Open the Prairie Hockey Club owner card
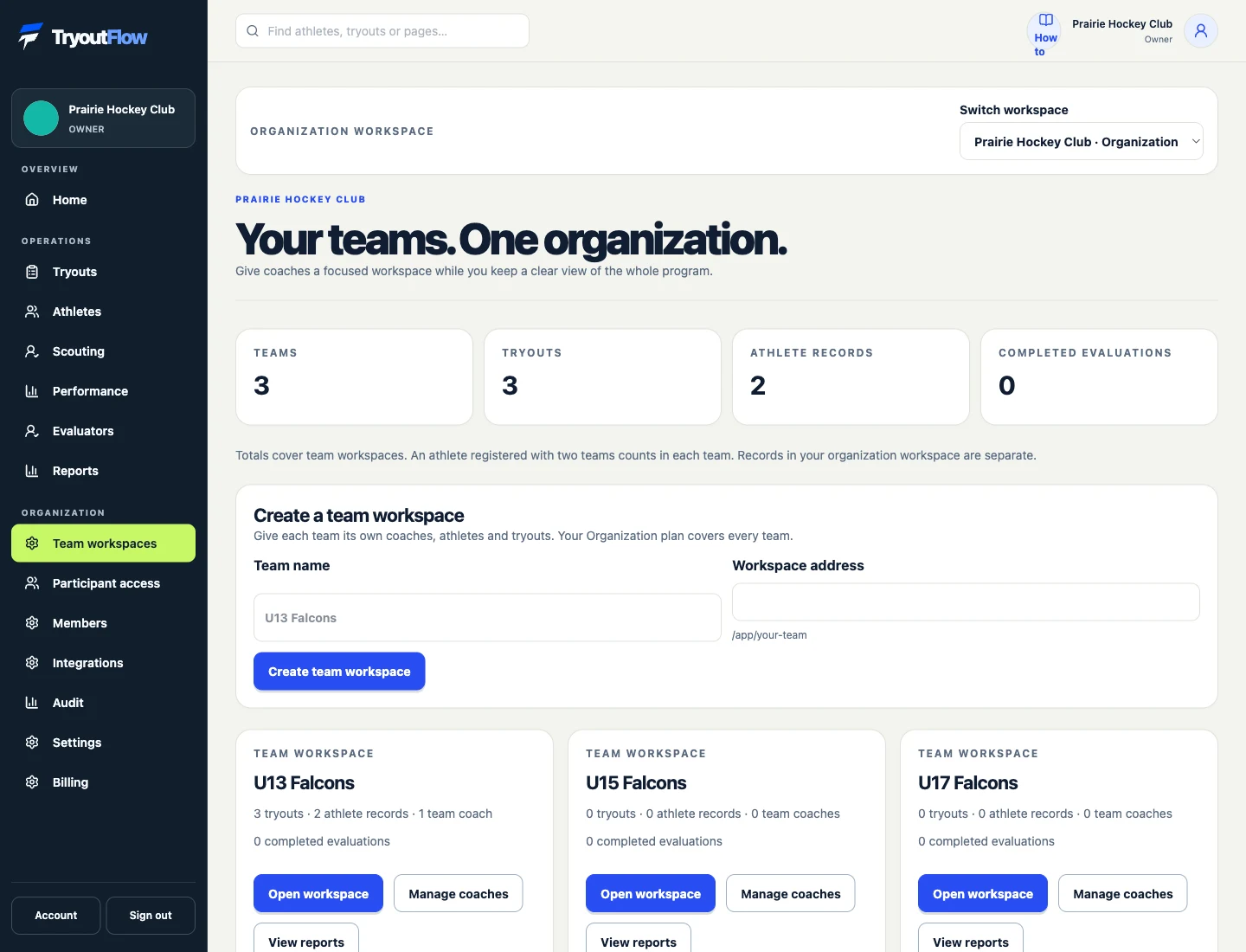Image resolution: width=1246 pixels, height=952 pixels. [x=103, y=119]
